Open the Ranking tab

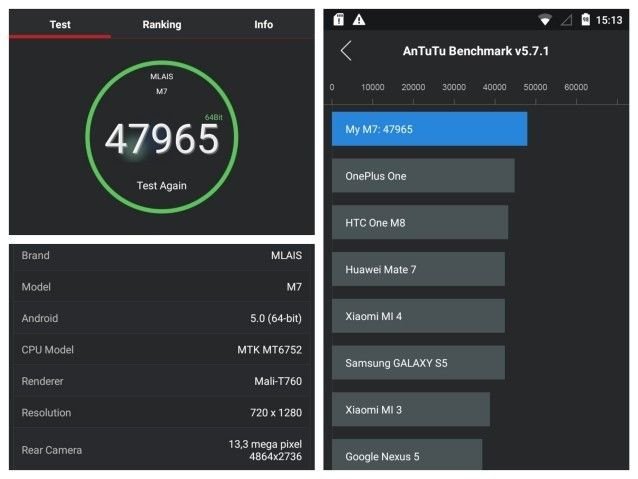point(162,24)
